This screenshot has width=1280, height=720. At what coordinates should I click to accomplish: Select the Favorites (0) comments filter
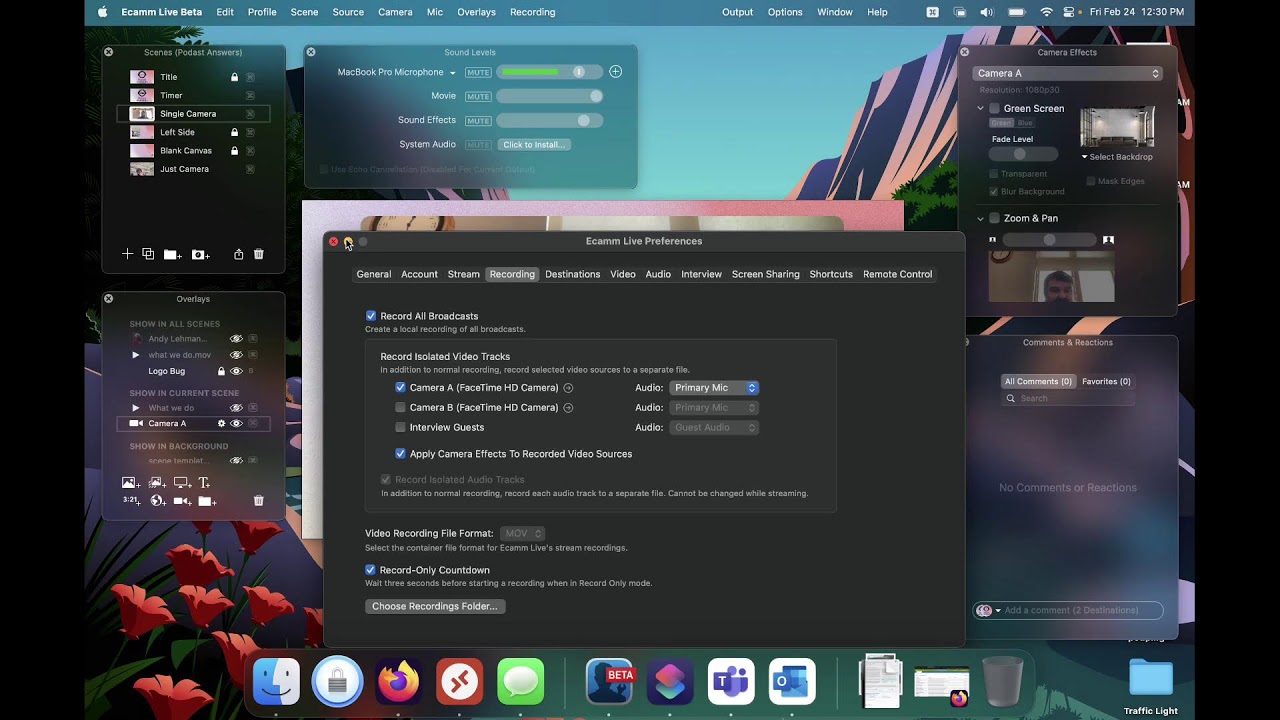point(1106,382)
